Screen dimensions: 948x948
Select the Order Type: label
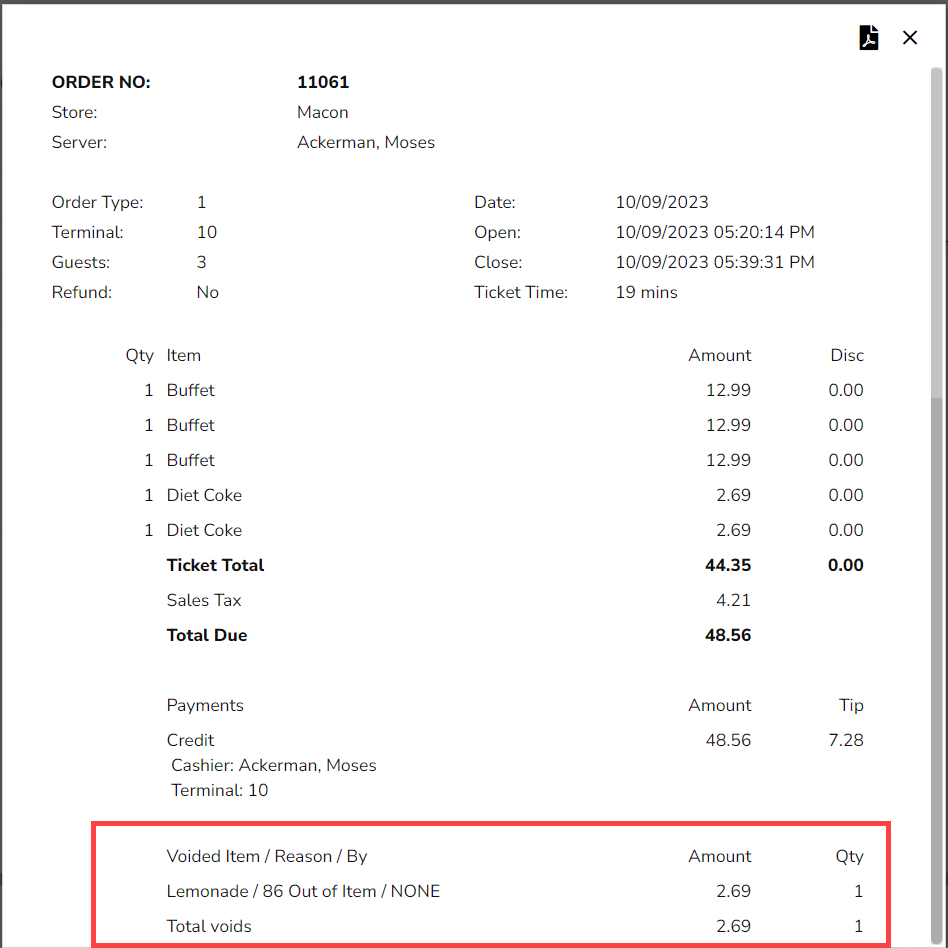97,203
